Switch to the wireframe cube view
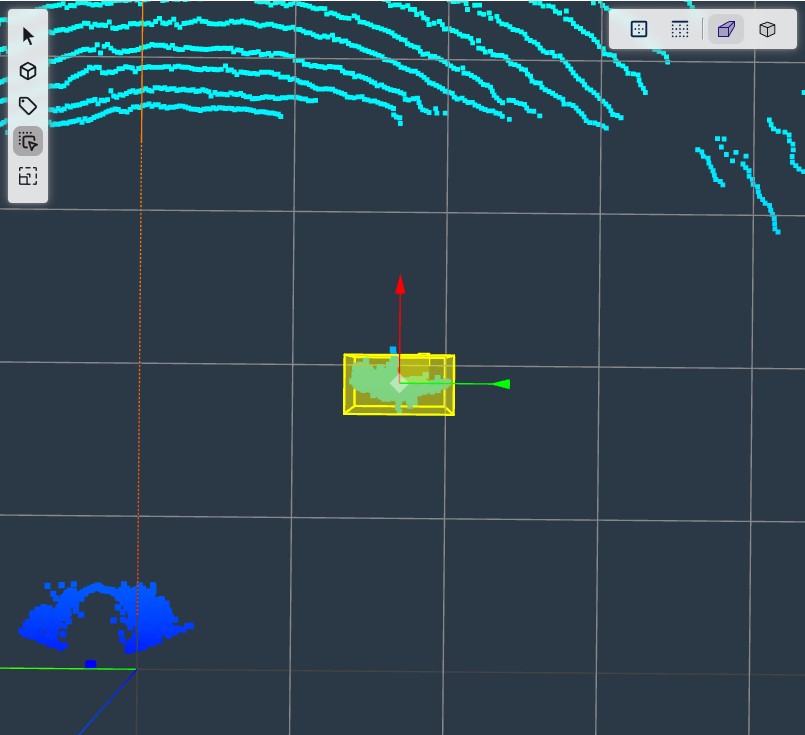The height and width of the screenshot is (735, 805). [767, 30]
